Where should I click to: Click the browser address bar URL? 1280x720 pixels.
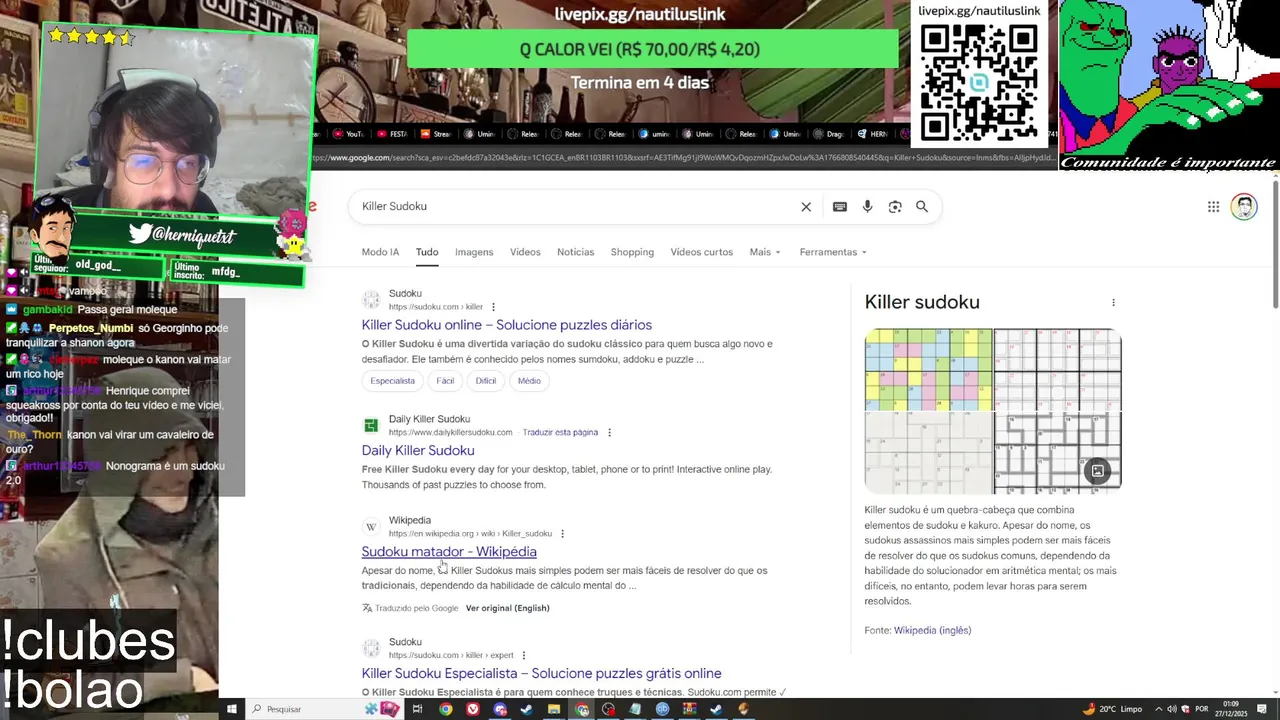pos(683,158)
